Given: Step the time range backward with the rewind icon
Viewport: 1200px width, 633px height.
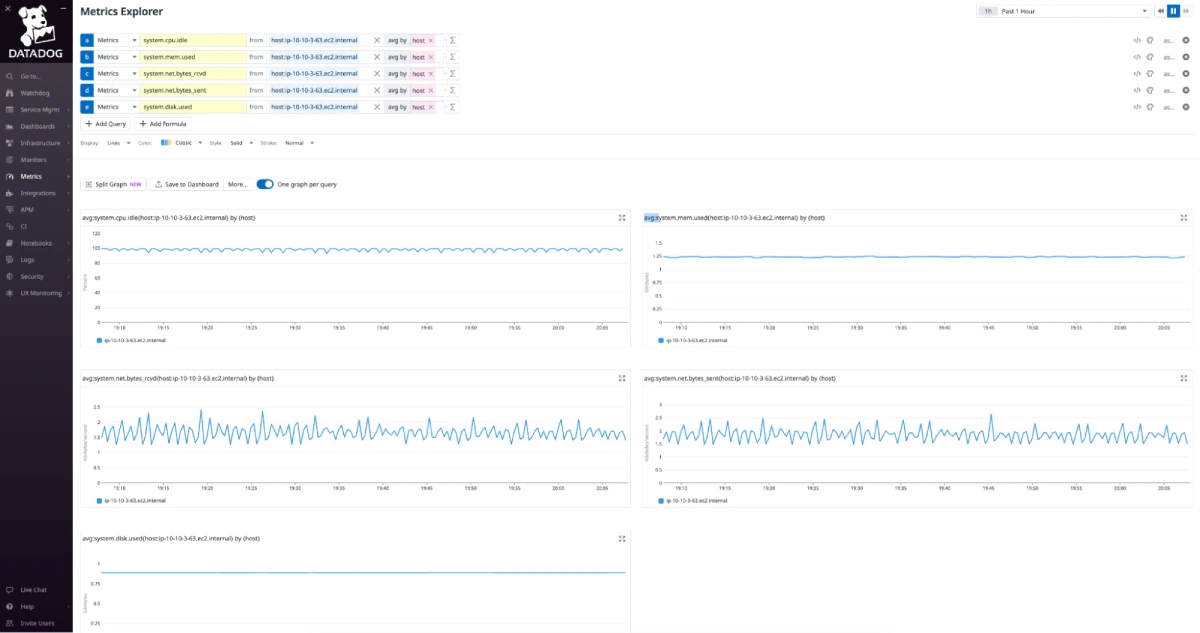Looking at the screenshot, I should pyautogui.click(x=1161, y=11).
